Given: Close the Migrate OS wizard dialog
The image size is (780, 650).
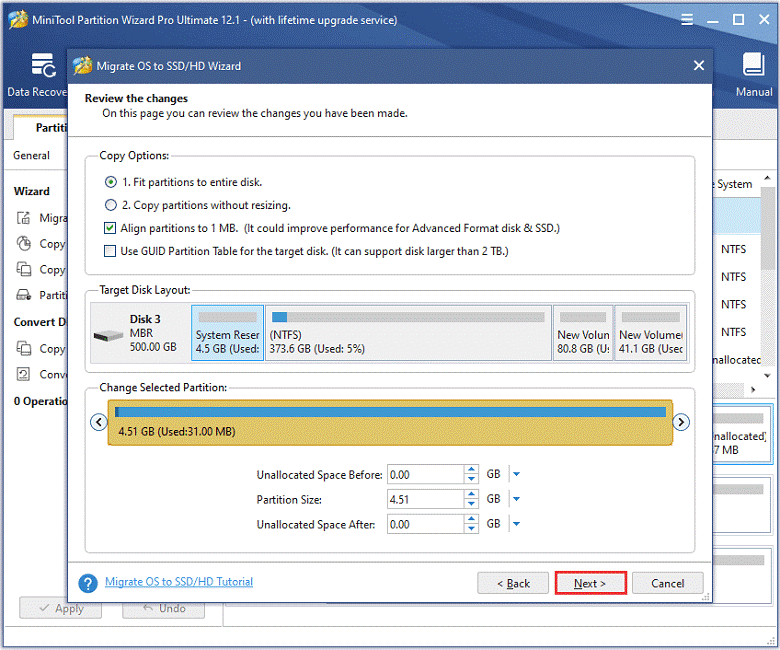Looking at the screenshot, I should pyautogui.click(x=699, y=65).
